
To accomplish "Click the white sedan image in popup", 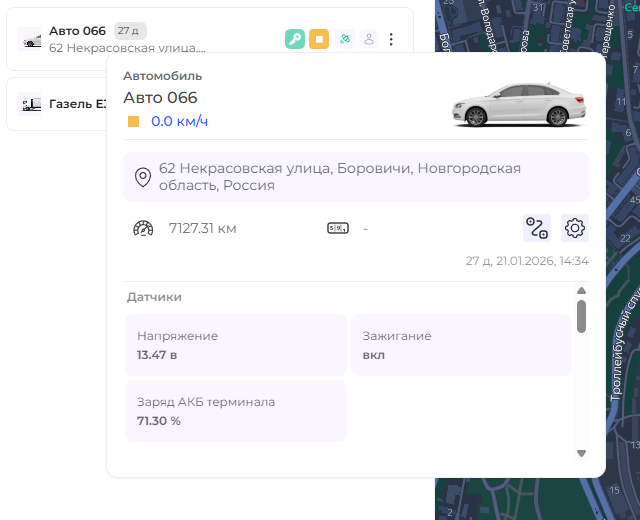I will click(517, 105).
